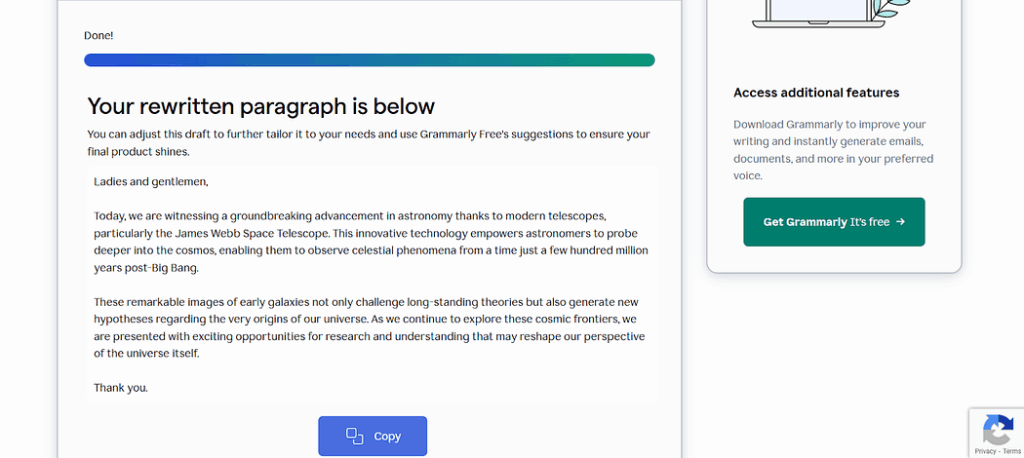Screen dimensions: 1024x458
Task: Click the 'Ladies and gentlemen,' line
Action: (x=151, y=182)
